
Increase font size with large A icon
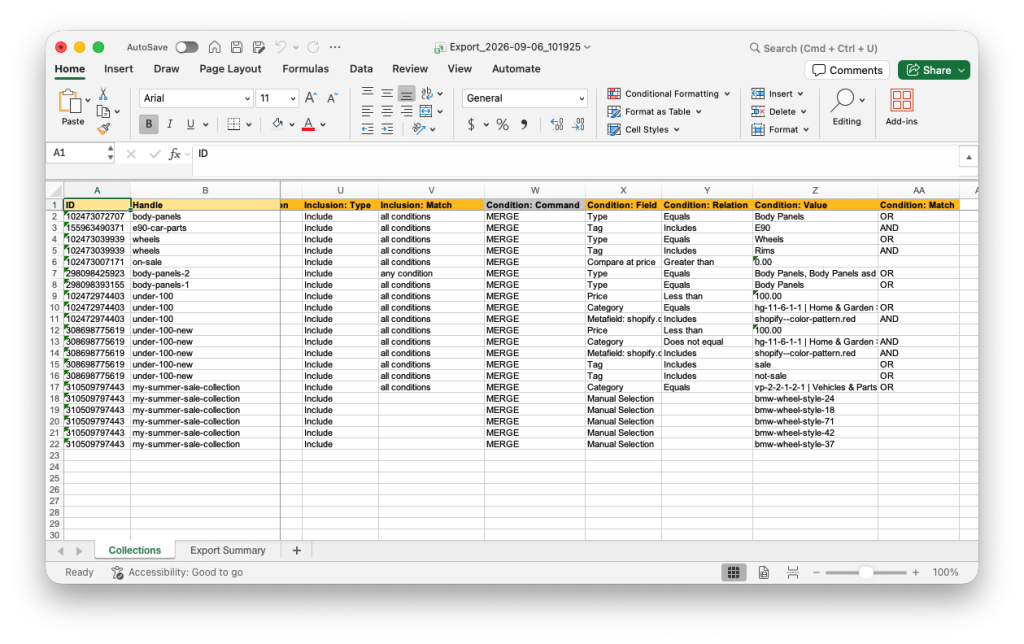tap(311, 98)
